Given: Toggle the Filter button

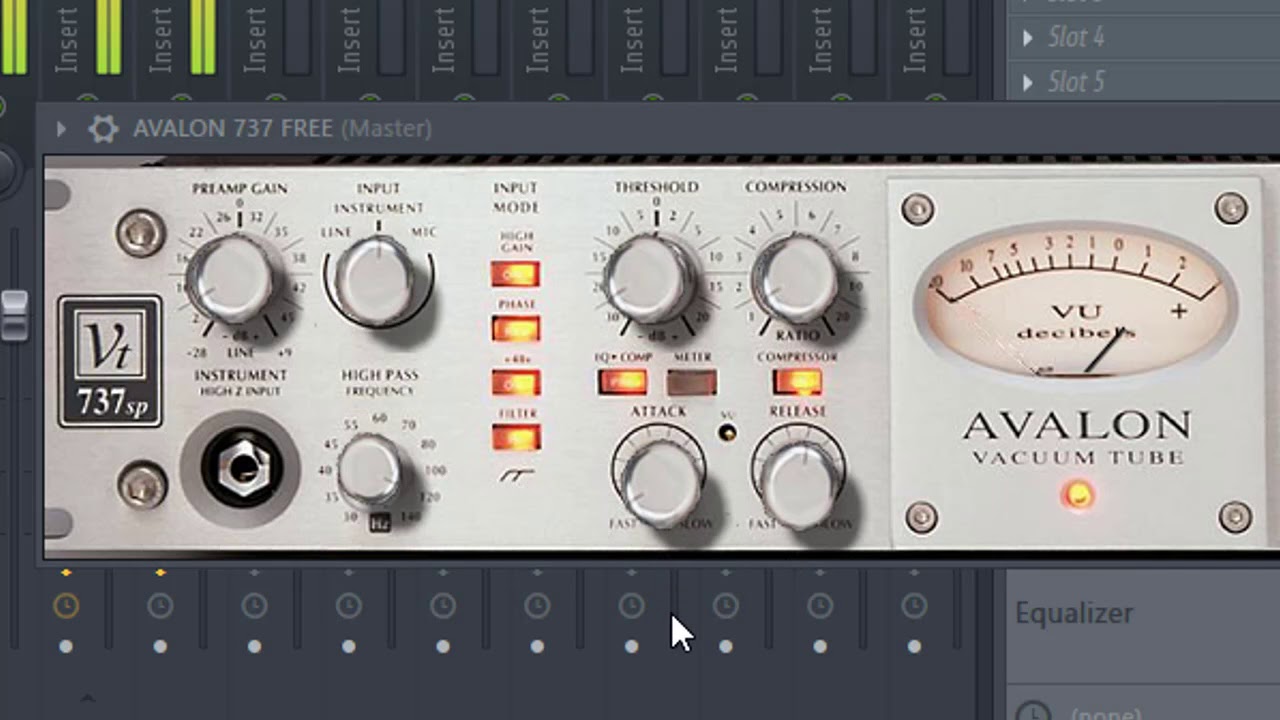Looking at the screenshot, I should point(515,437).
